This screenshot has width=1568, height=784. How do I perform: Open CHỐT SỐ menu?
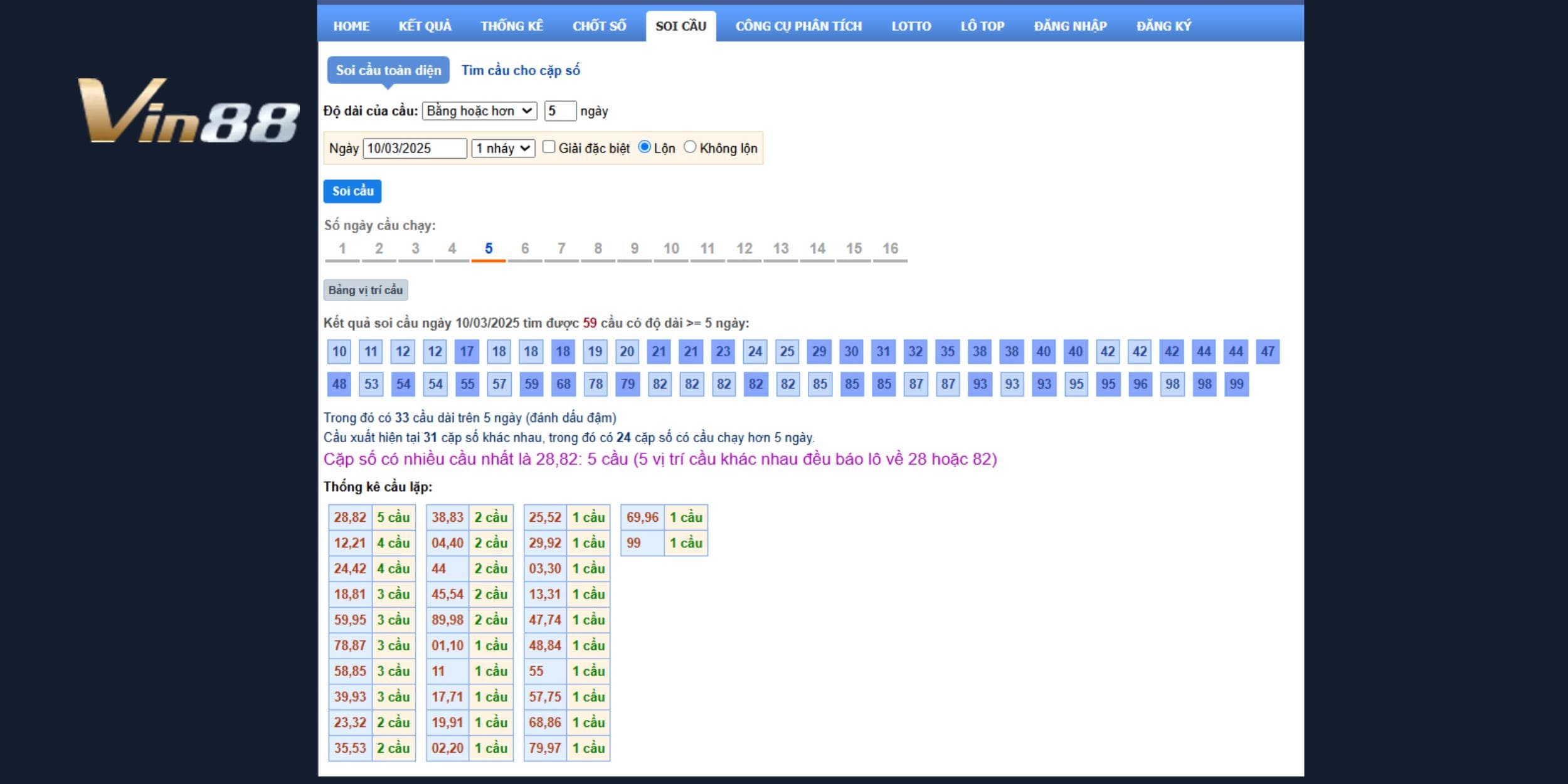599,26
